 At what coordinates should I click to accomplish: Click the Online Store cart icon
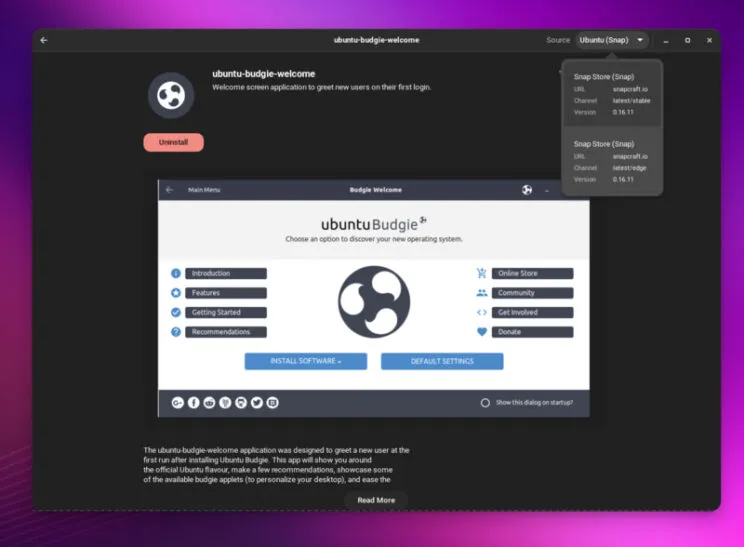482,273
